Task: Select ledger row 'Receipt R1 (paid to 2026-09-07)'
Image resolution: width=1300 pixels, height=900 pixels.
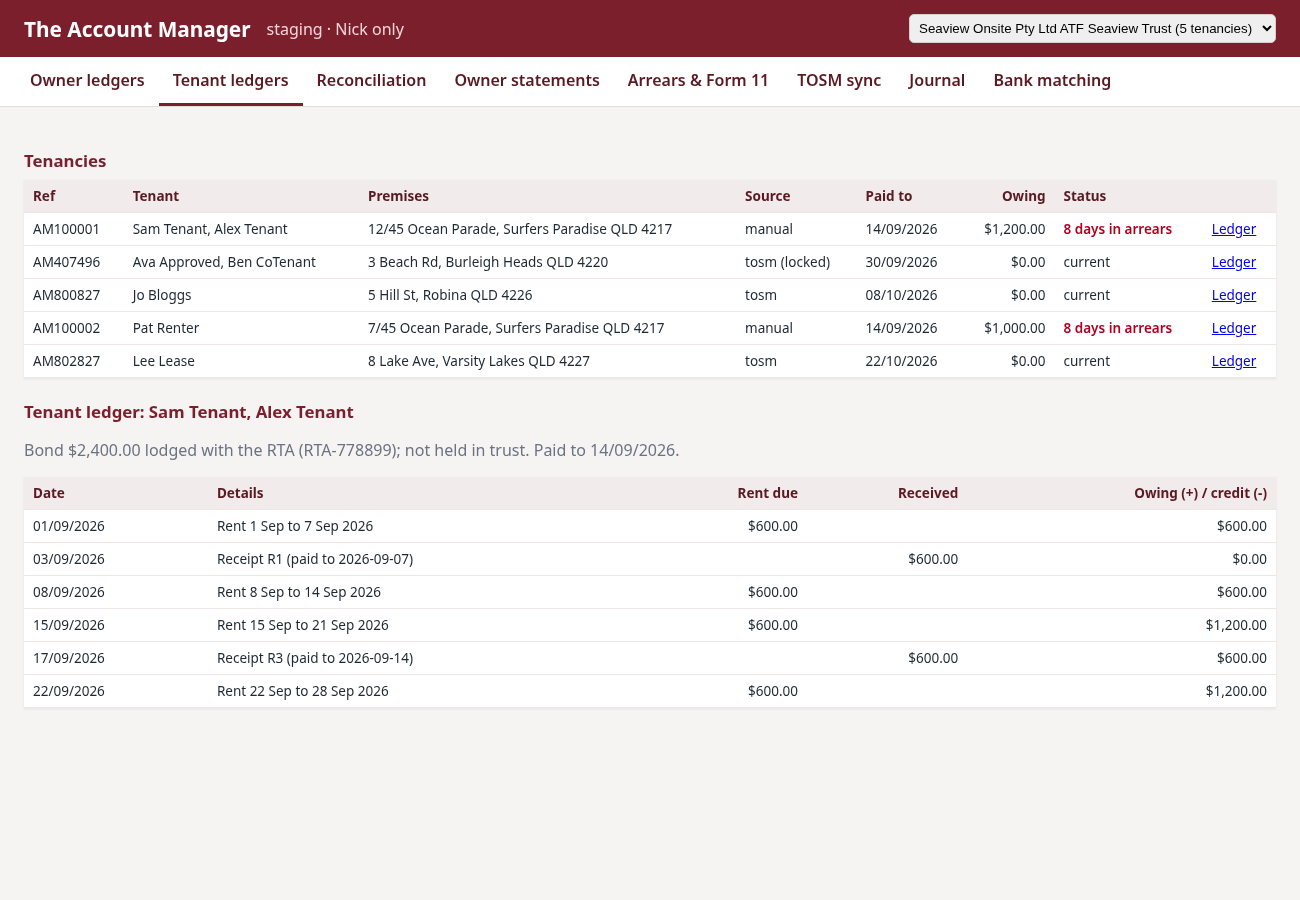Action: point(650,559)
